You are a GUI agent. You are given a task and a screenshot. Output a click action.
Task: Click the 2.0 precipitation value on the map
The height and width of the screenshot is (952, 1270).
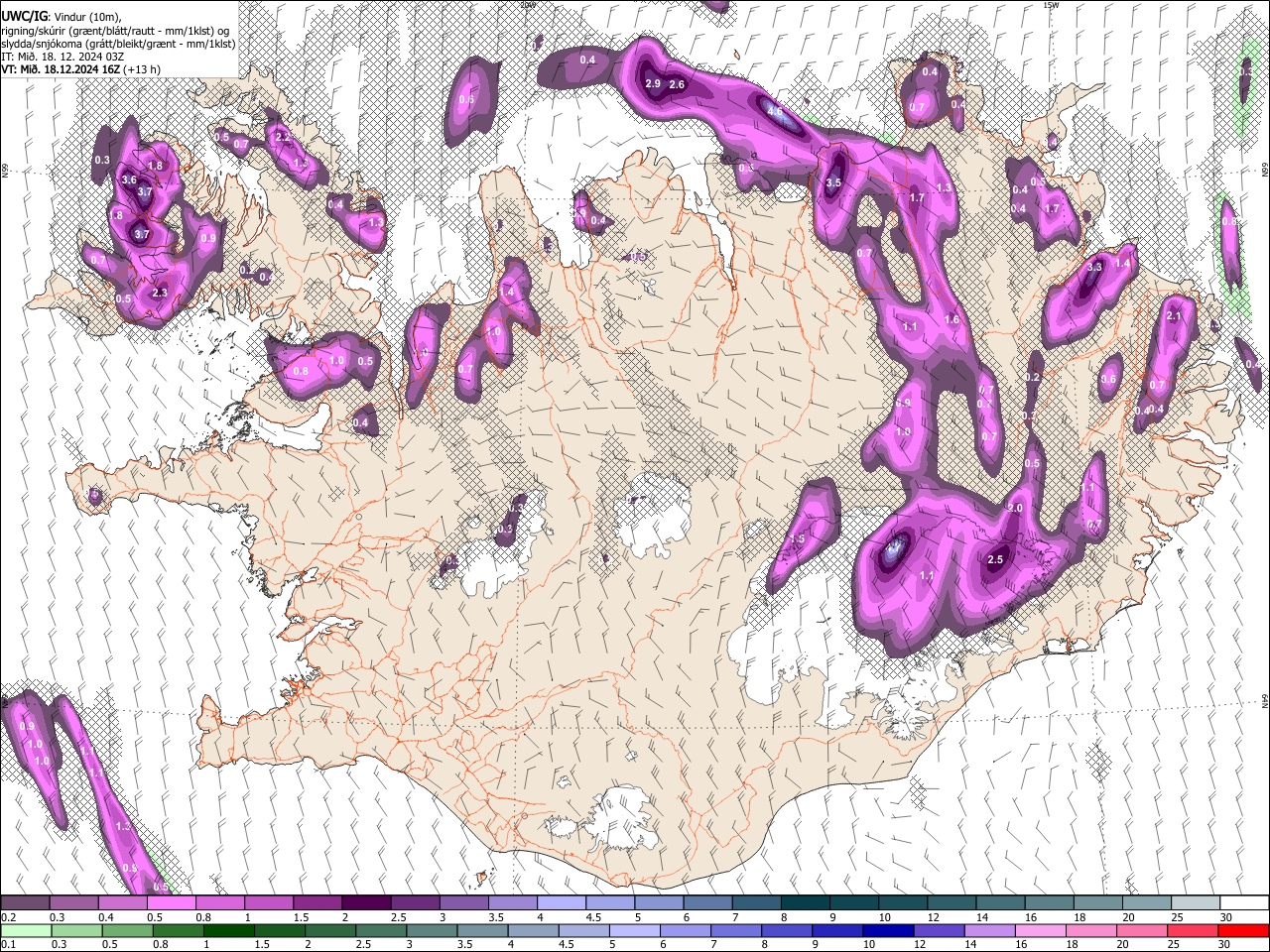[1015, 508]
